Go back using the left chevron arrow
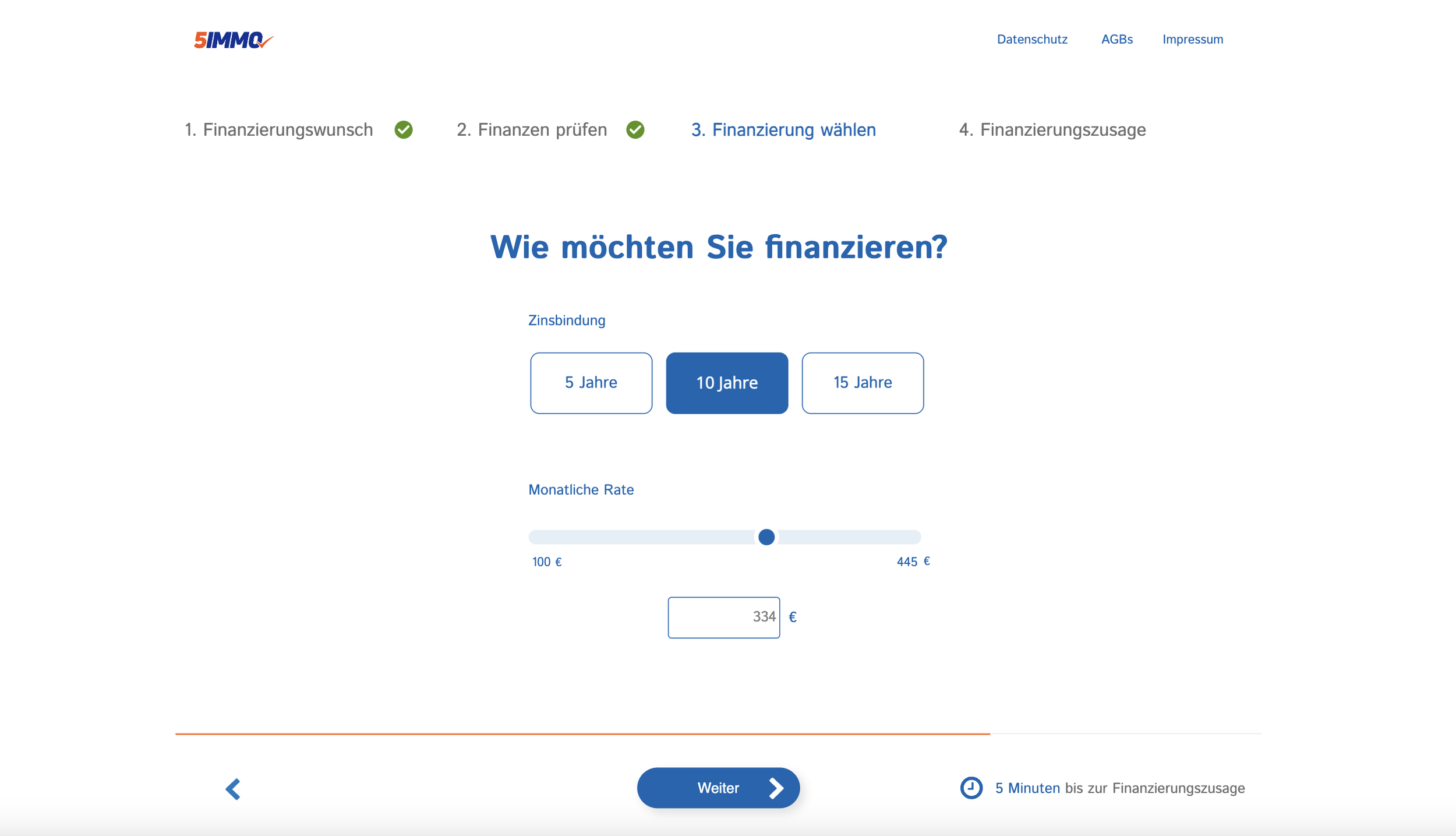 pyautogui.click(x=233, y=789)
